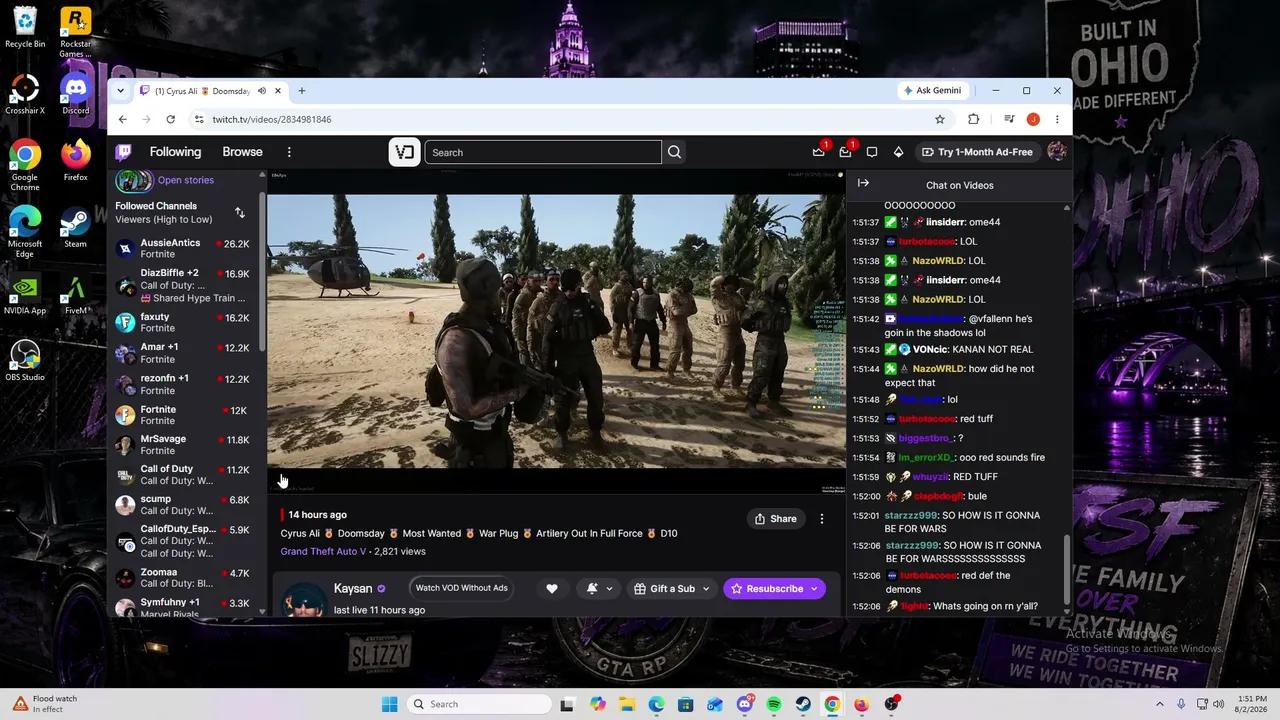This screenshot has width=1280, height=720.
Task: Click the Share button
Action: point(776,519)
